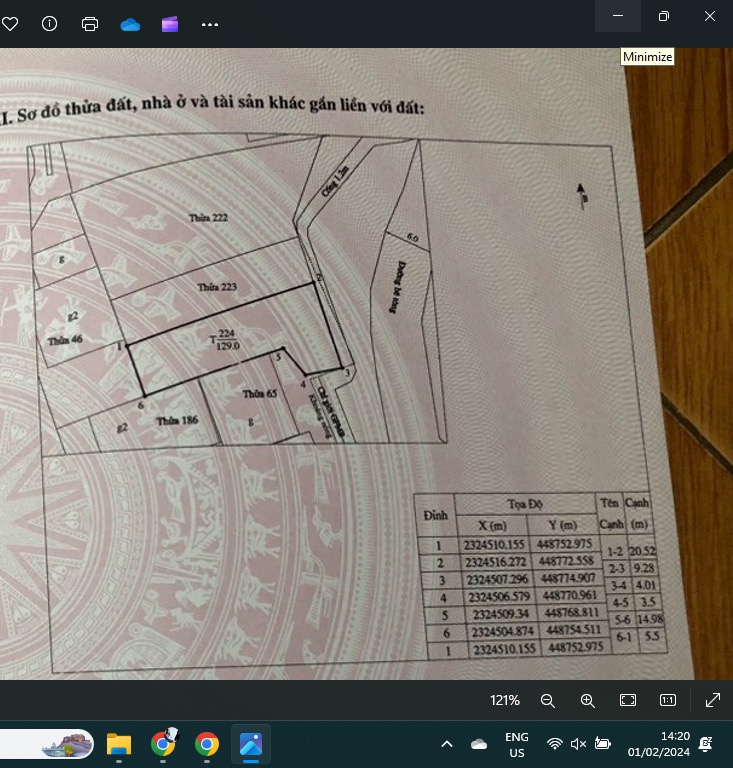
Task: Zoom in with the magnifier plus icon
Action: pos(588,700)
